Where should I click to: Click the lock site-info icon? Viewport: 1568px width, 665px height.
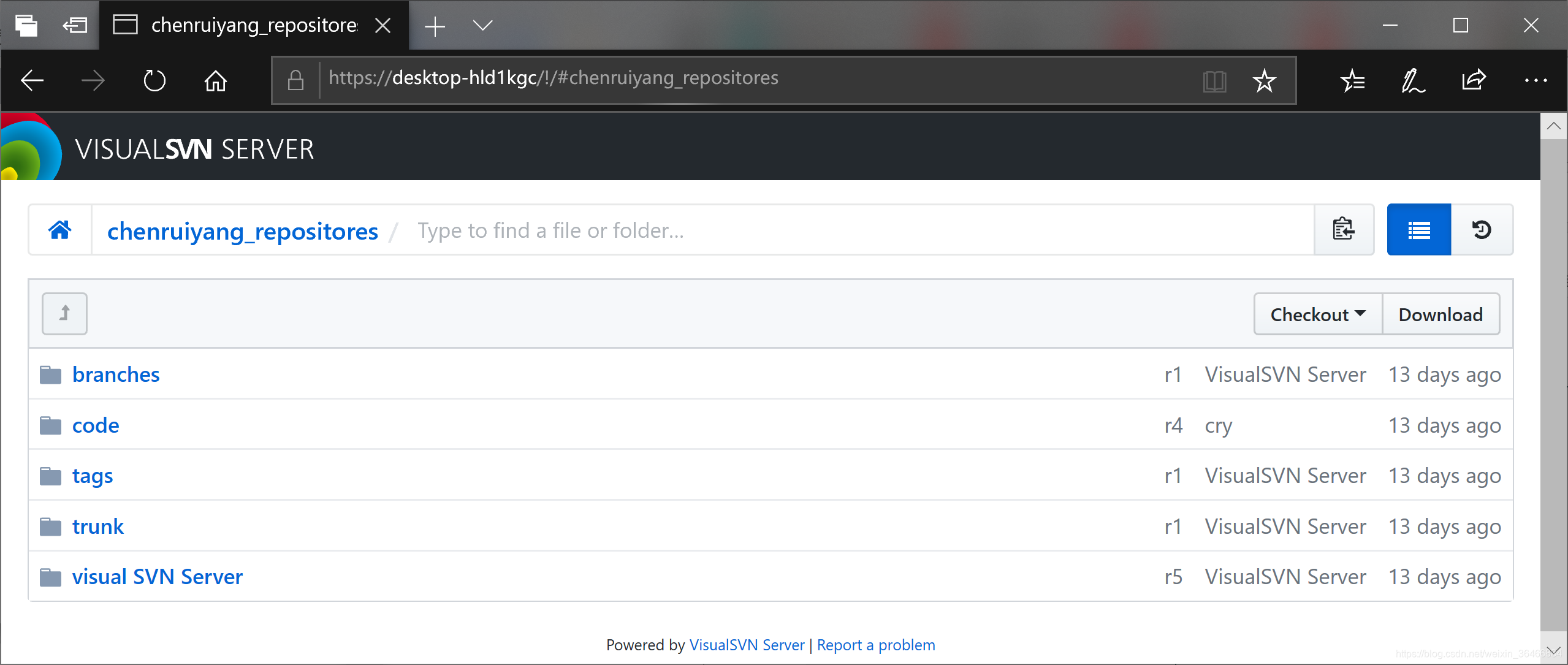[x=295, y=80]
